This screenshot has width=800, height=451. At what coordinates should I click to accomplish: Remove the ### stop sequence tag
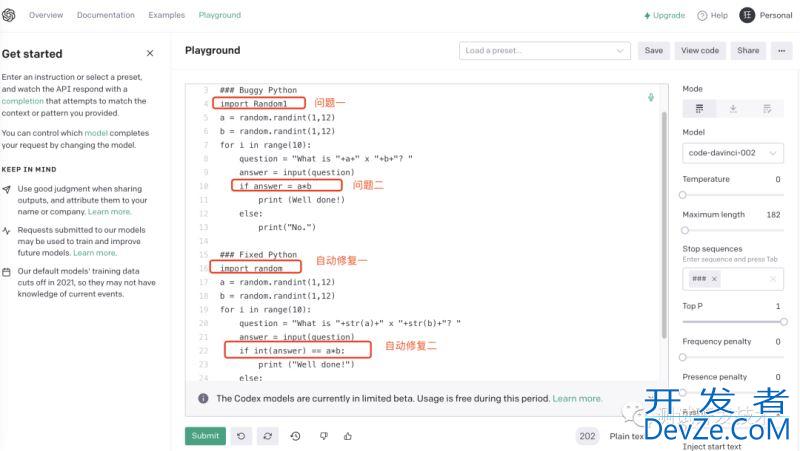click(x=714, y=279)
